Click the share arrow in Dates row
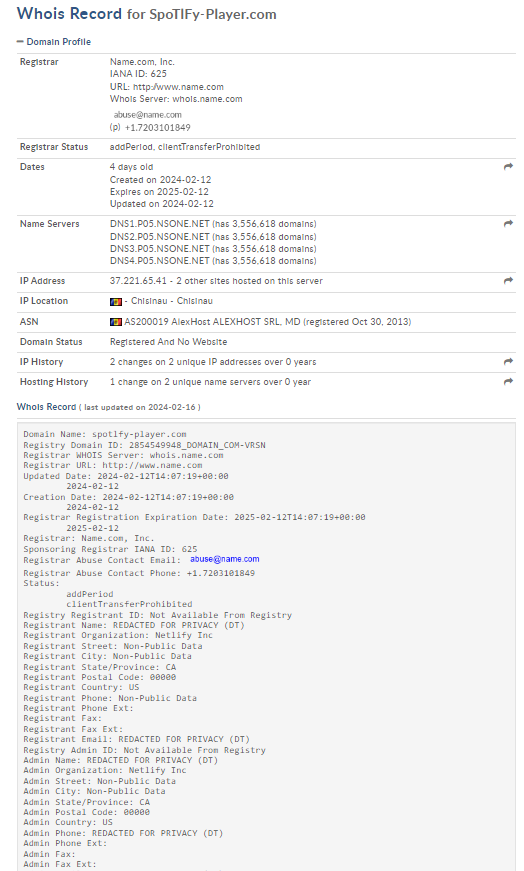Viewport: 524px width, 871px height. click(508, 167)
